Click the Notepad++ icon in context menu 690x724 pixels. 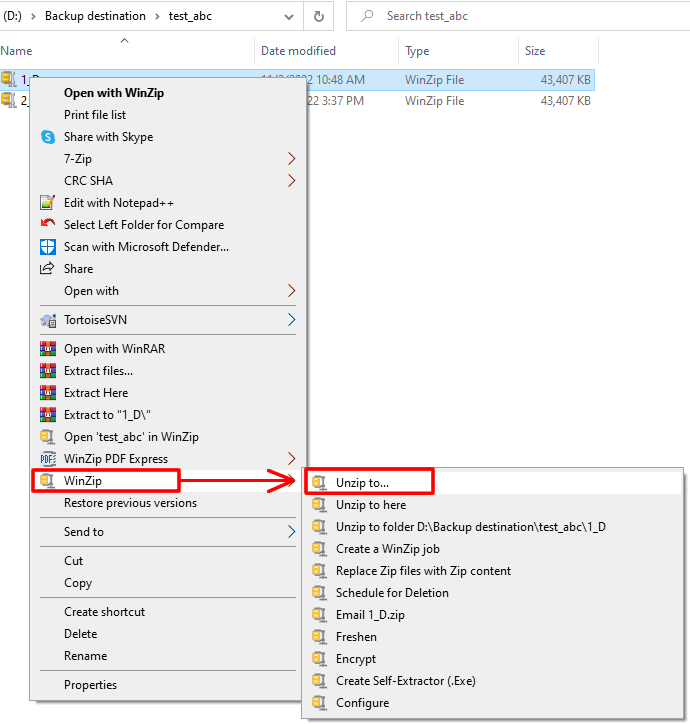(47, 203)
